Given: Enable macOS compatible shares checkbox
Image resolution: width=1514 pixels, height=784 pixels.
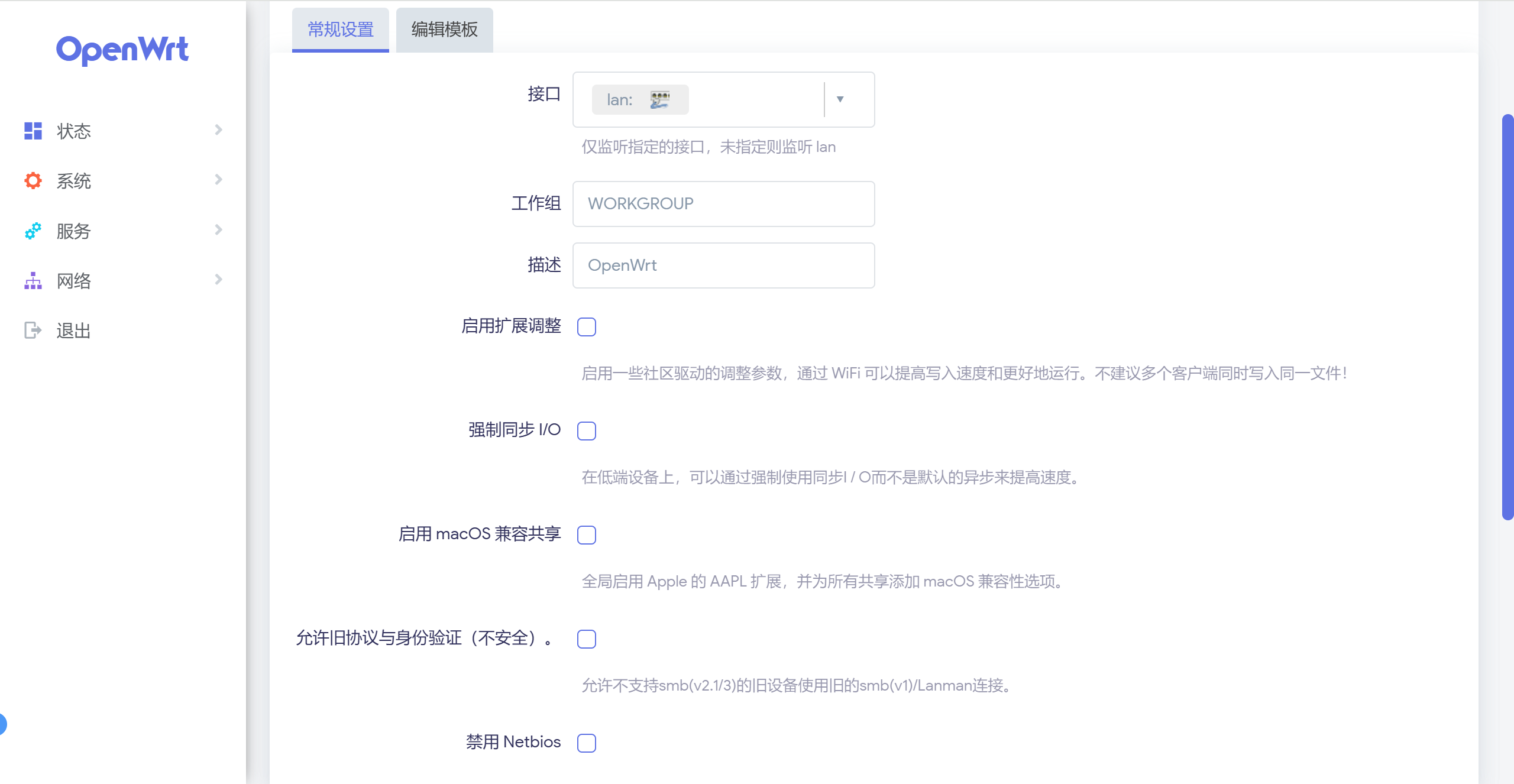Looking at the screenshot, I should [587, 535].
